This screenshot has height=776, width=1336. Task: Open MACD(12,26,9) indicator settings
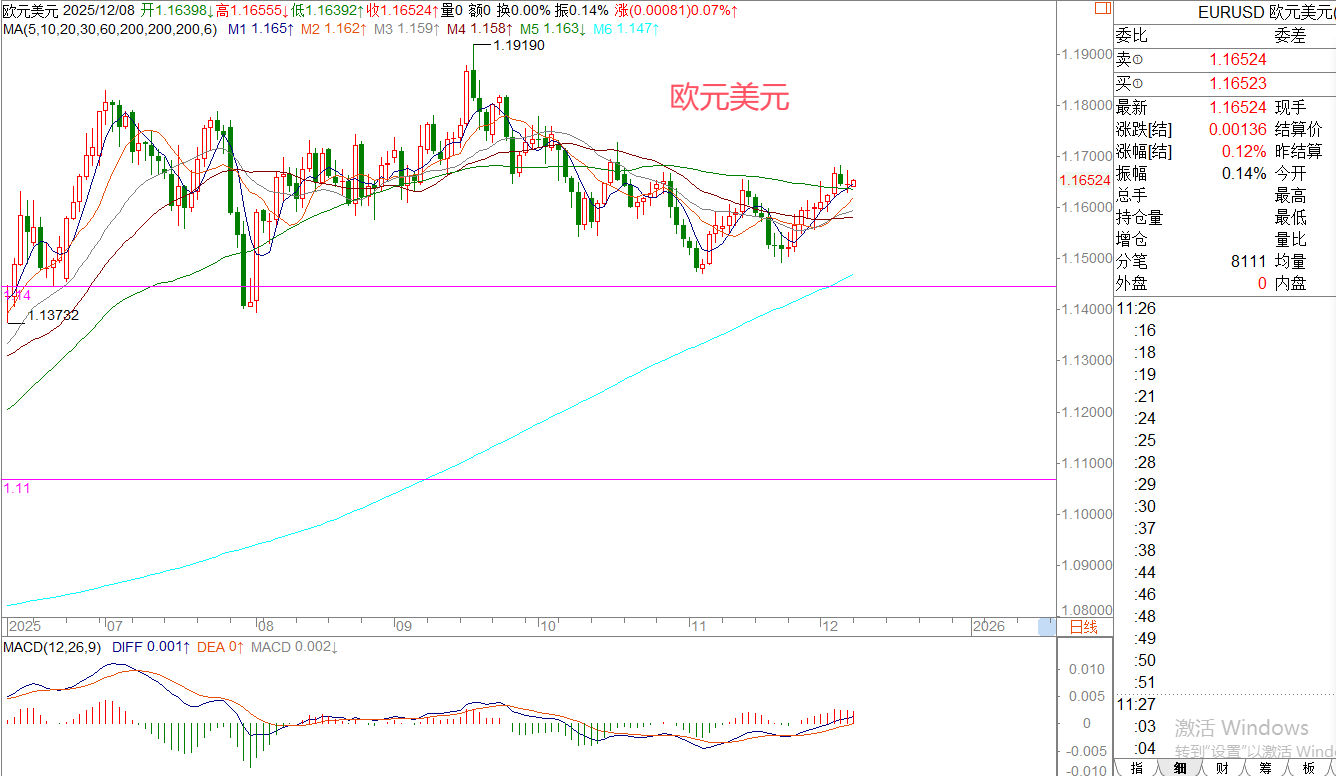tap(51, 647)
